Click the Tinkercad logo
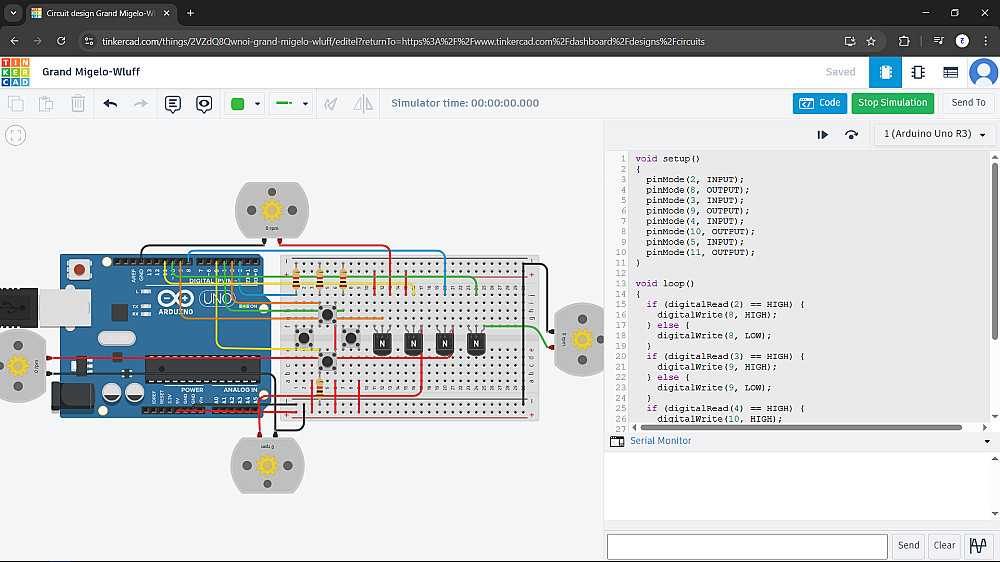The height and width of the screenshot is (562, 1000). [x=15, y=72]
